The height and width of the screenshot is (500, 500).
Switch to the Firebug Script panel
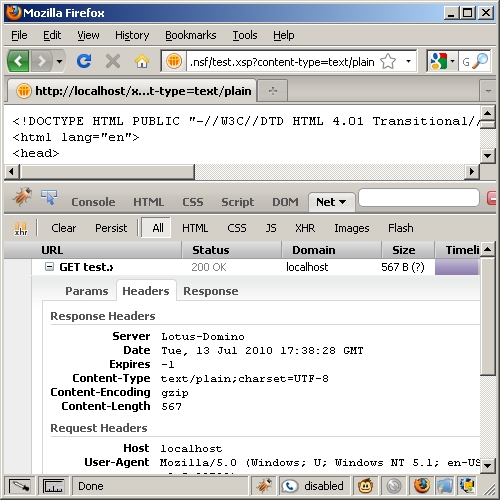click(x=238, y=202)
